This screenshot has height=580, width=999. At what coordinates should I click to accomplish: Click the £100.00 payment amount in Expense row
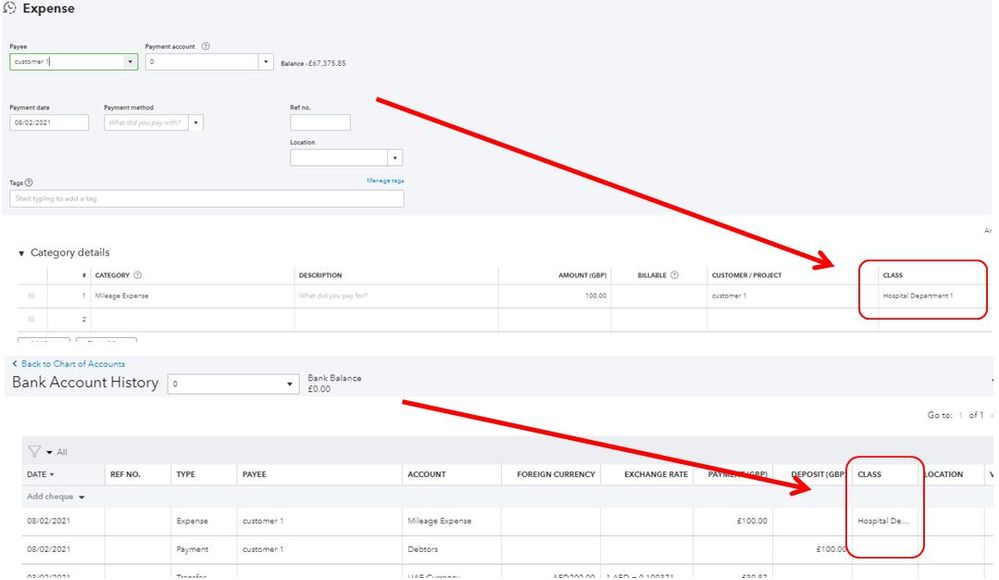[x=752, y=521]
